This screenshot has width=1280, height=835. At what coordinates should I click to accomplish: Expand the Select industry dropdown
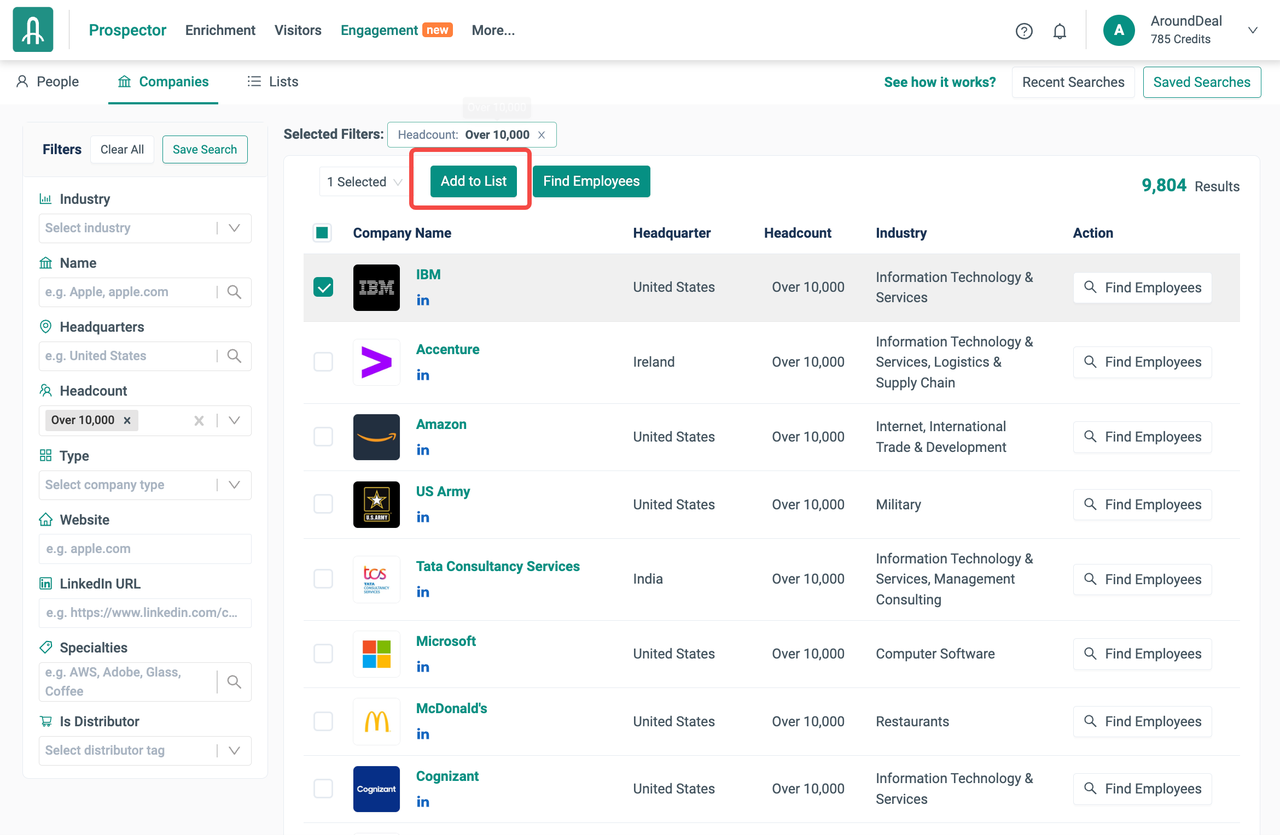[234, 228]
